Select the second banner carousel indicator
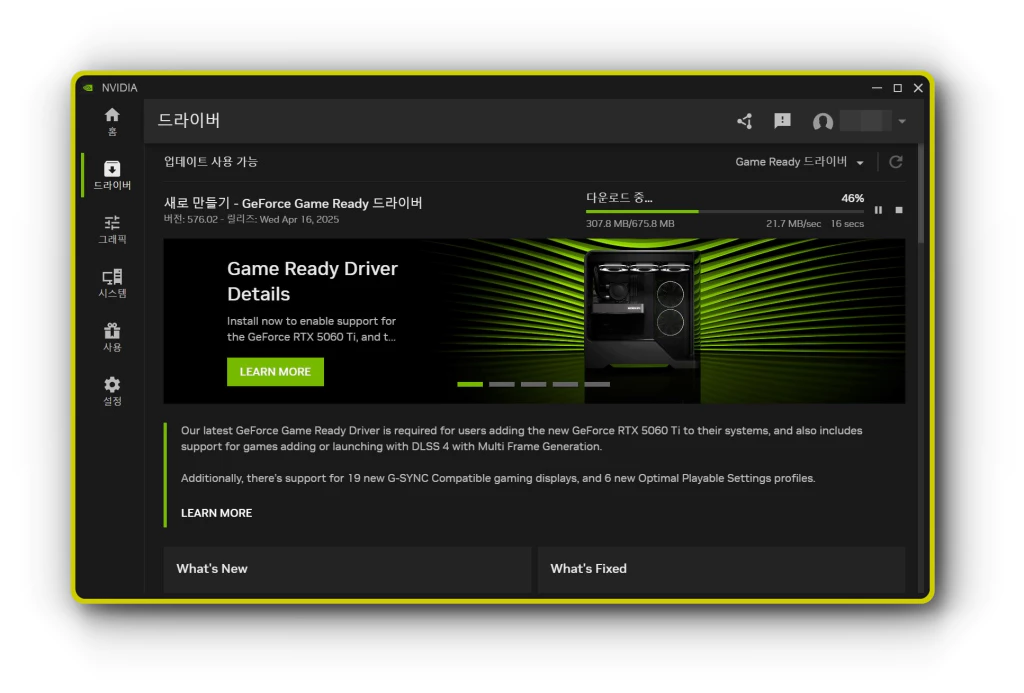The height and width of the screenshot is (693, 1024). pyautogui.click(x=502, y=385)
